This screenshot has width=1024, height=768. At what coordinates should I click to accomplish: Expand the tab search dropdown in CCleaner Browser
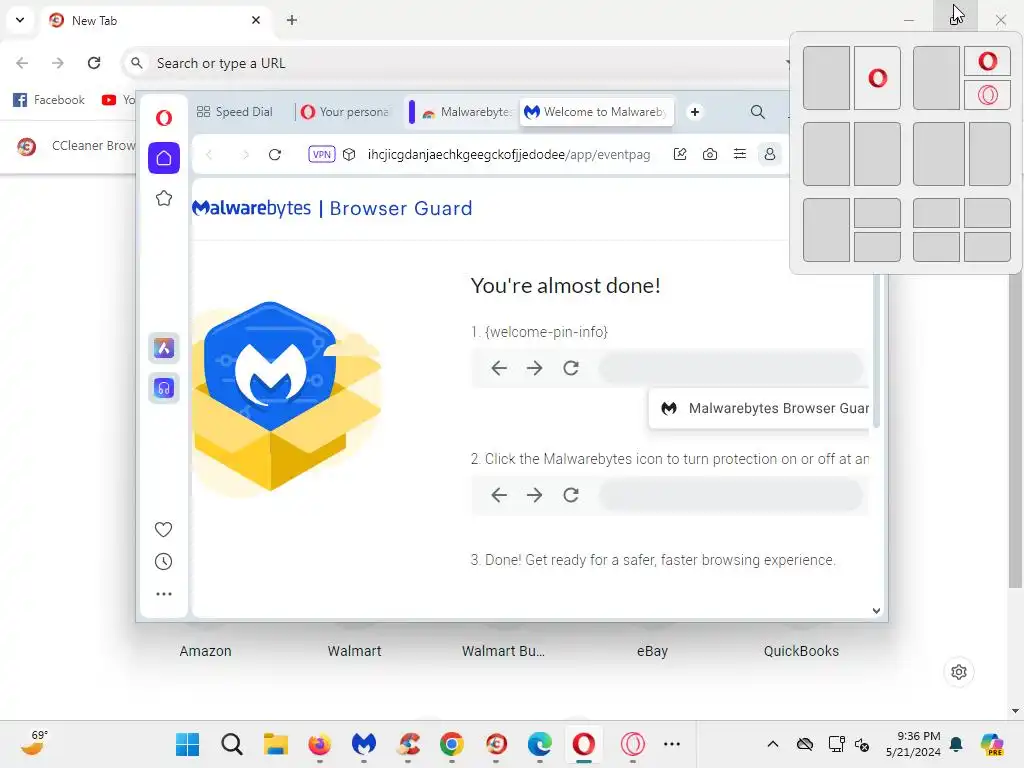(x=20, y=20)
